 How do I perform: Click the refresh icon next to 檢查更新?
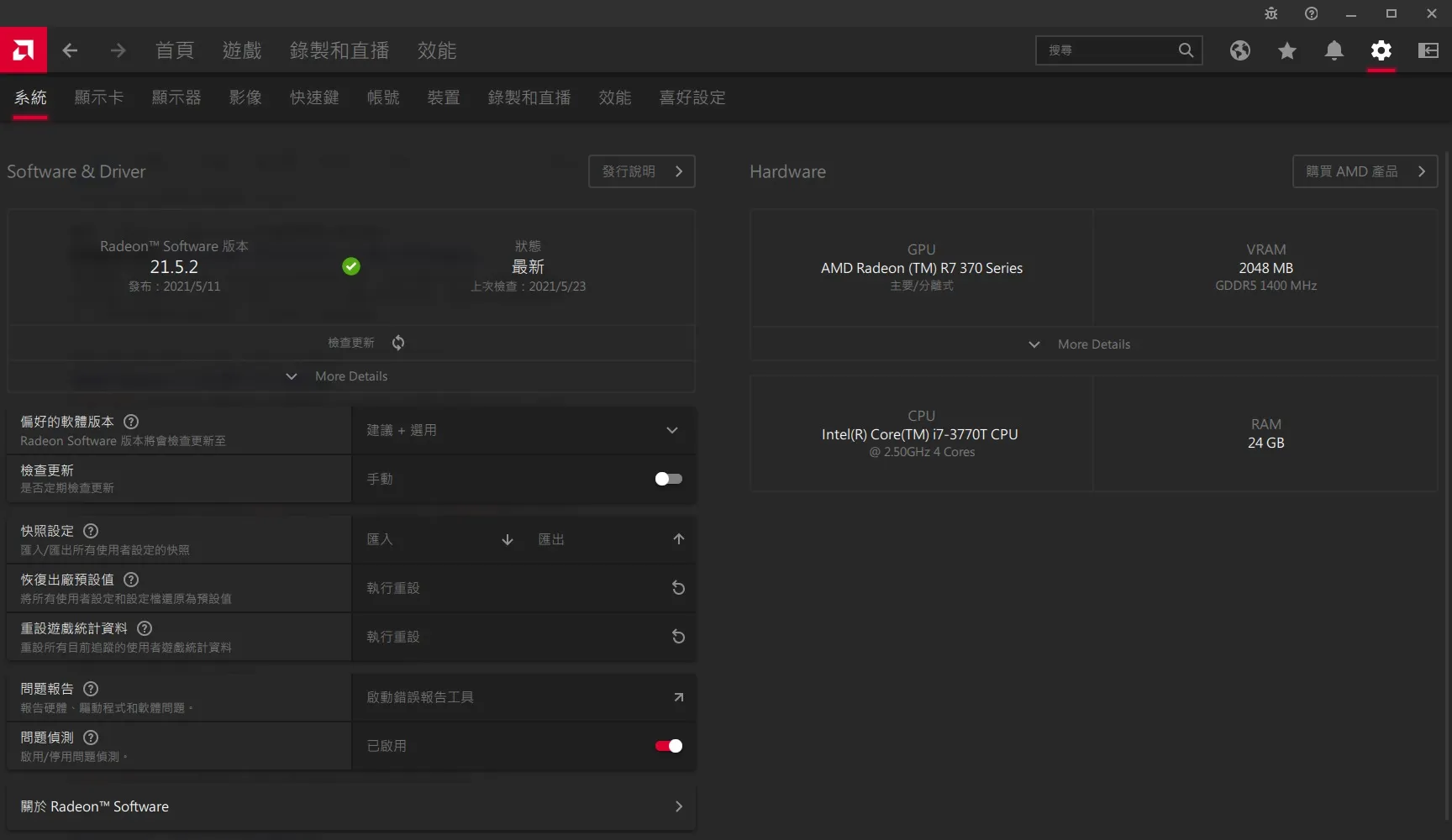coord(397,343)
